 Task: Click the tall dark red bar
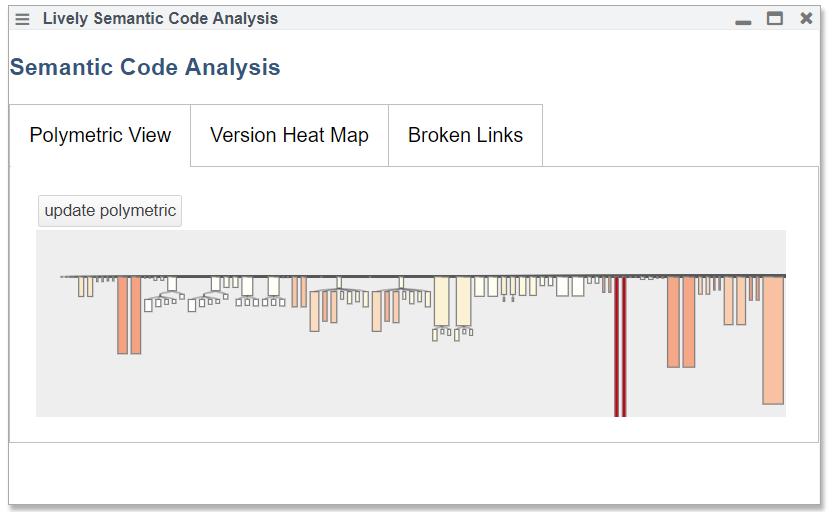(620, 345)
